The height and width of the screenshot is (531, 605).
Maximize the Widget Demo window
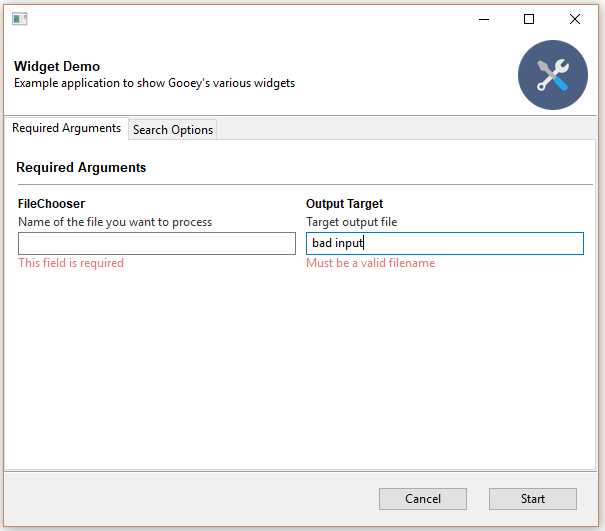529,19
